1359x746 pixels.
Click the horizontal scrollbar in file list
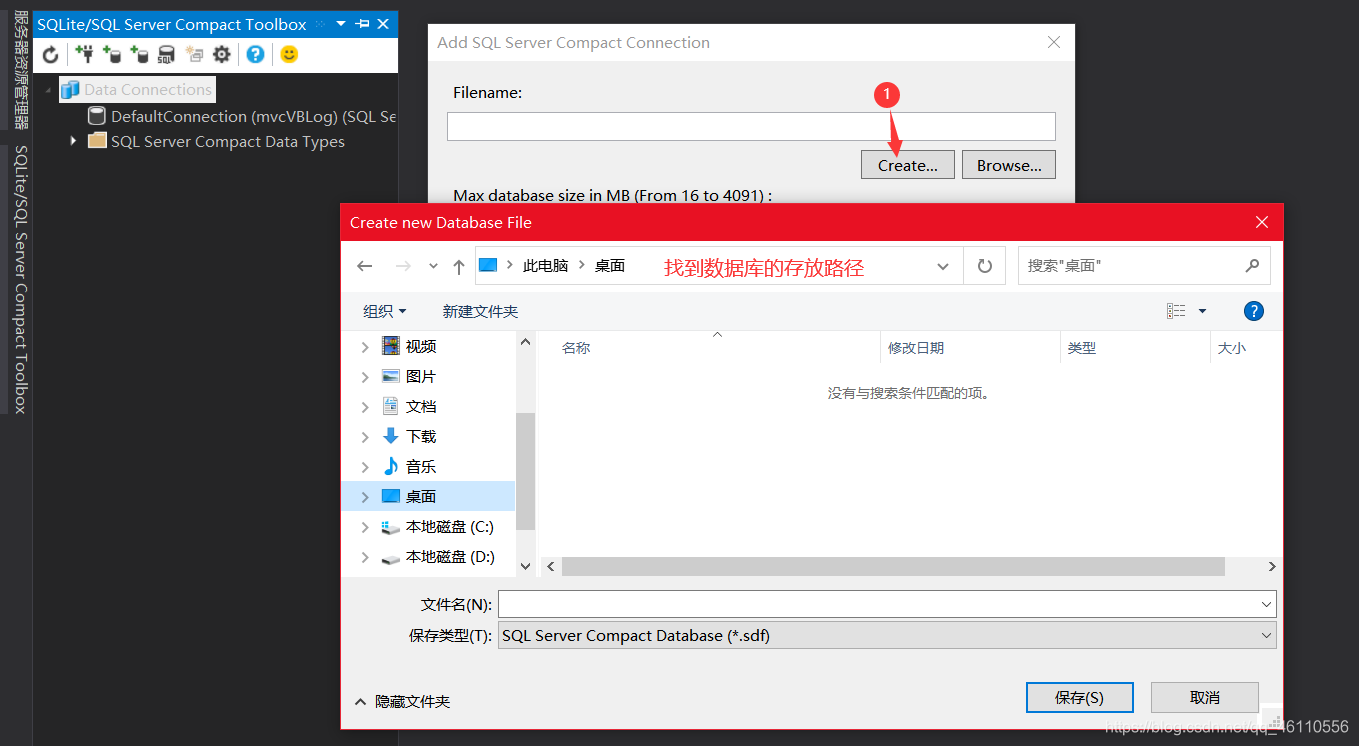point(892,566)
